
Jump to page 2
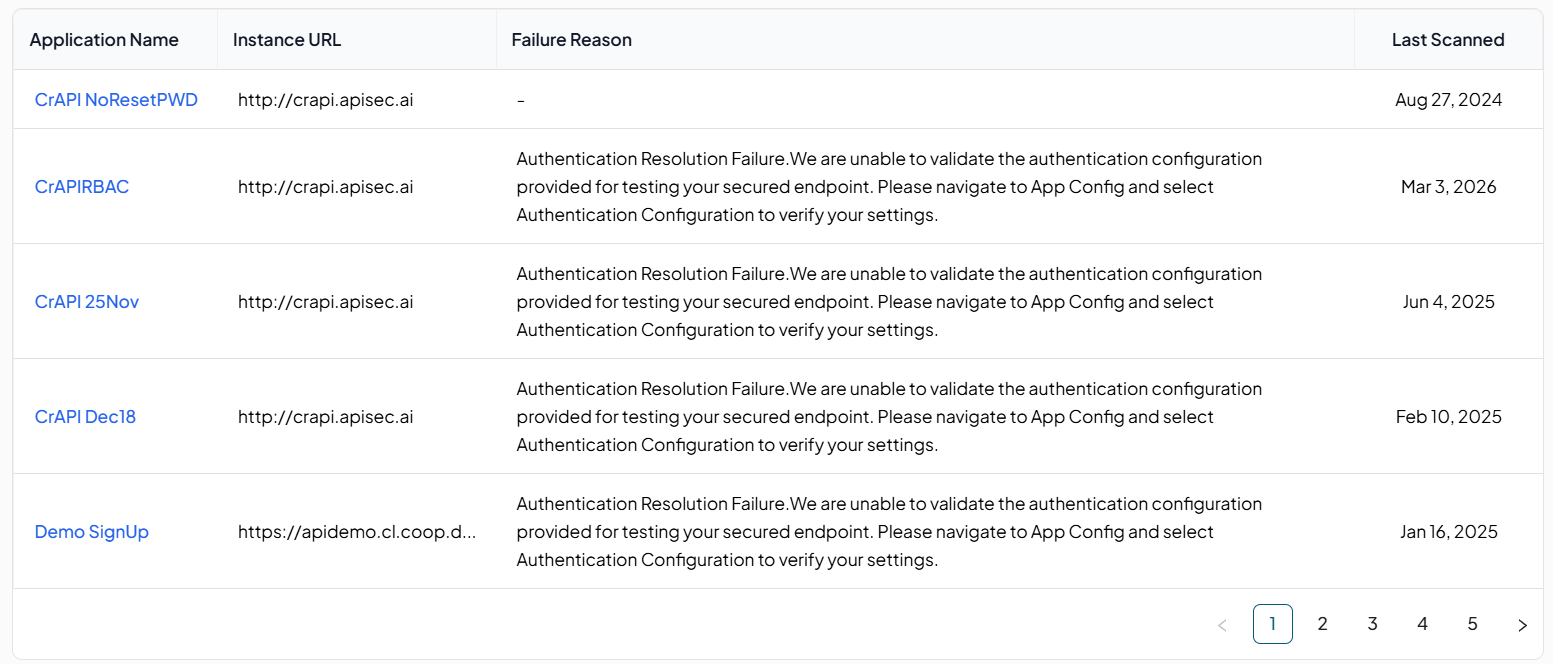tap(1322, 624)
